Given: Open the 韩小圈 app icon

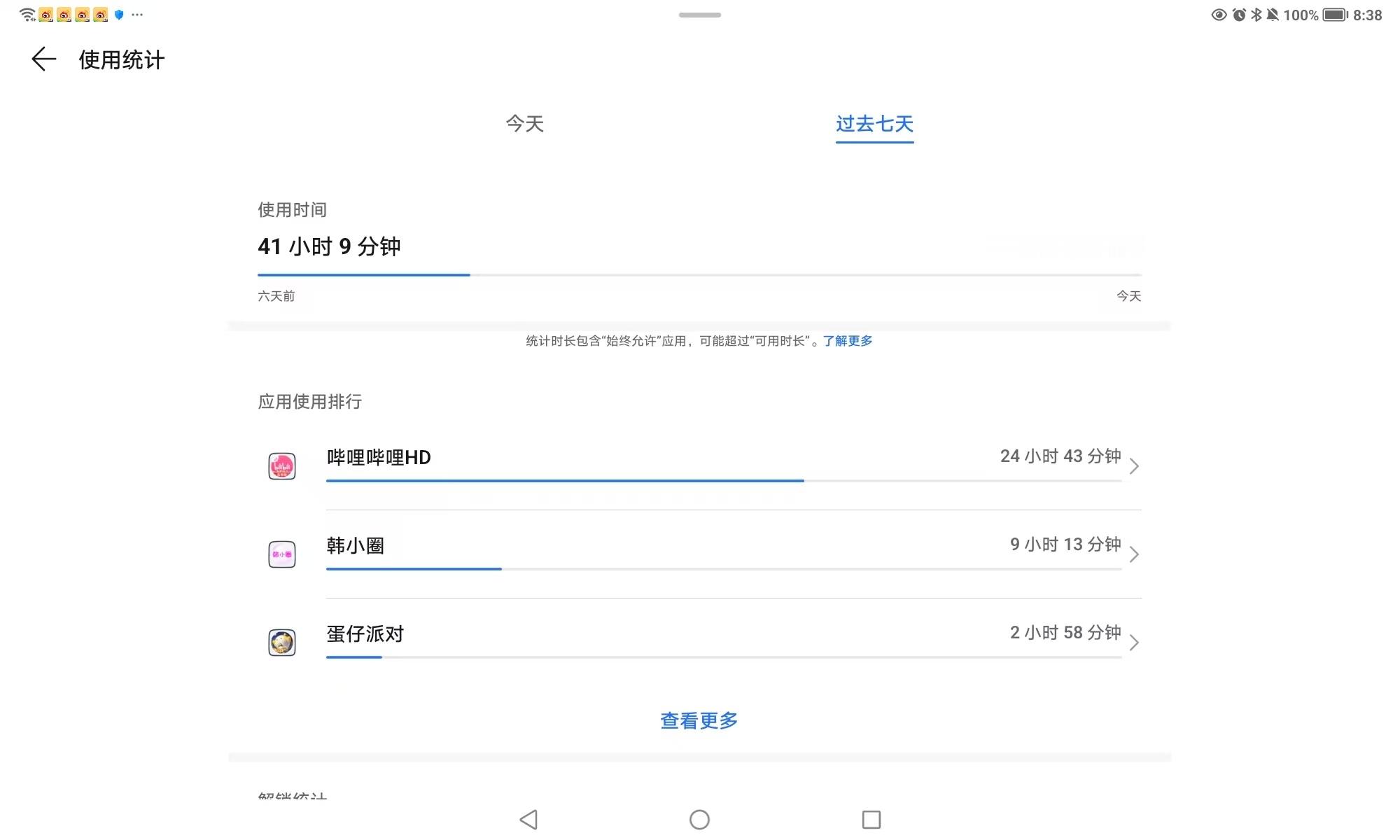Looking at the screenshot, I should pyautogui.click(x=282, y=554).
